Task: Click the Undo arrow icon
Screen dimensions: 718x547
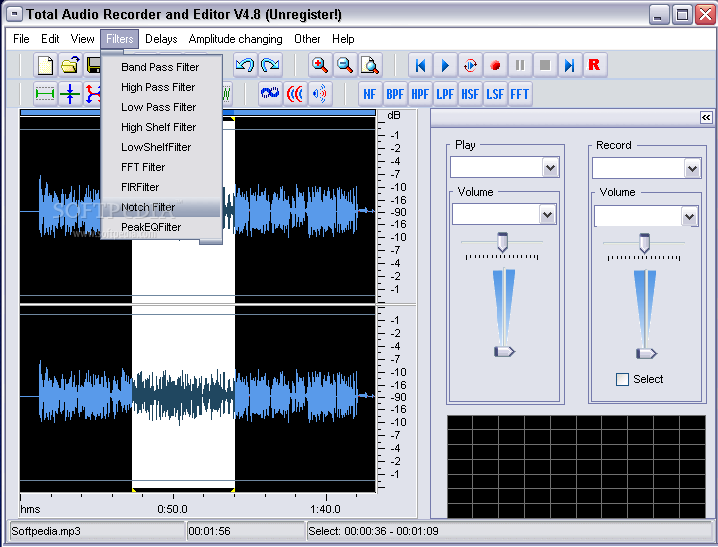Action: [x=245, y=65]
